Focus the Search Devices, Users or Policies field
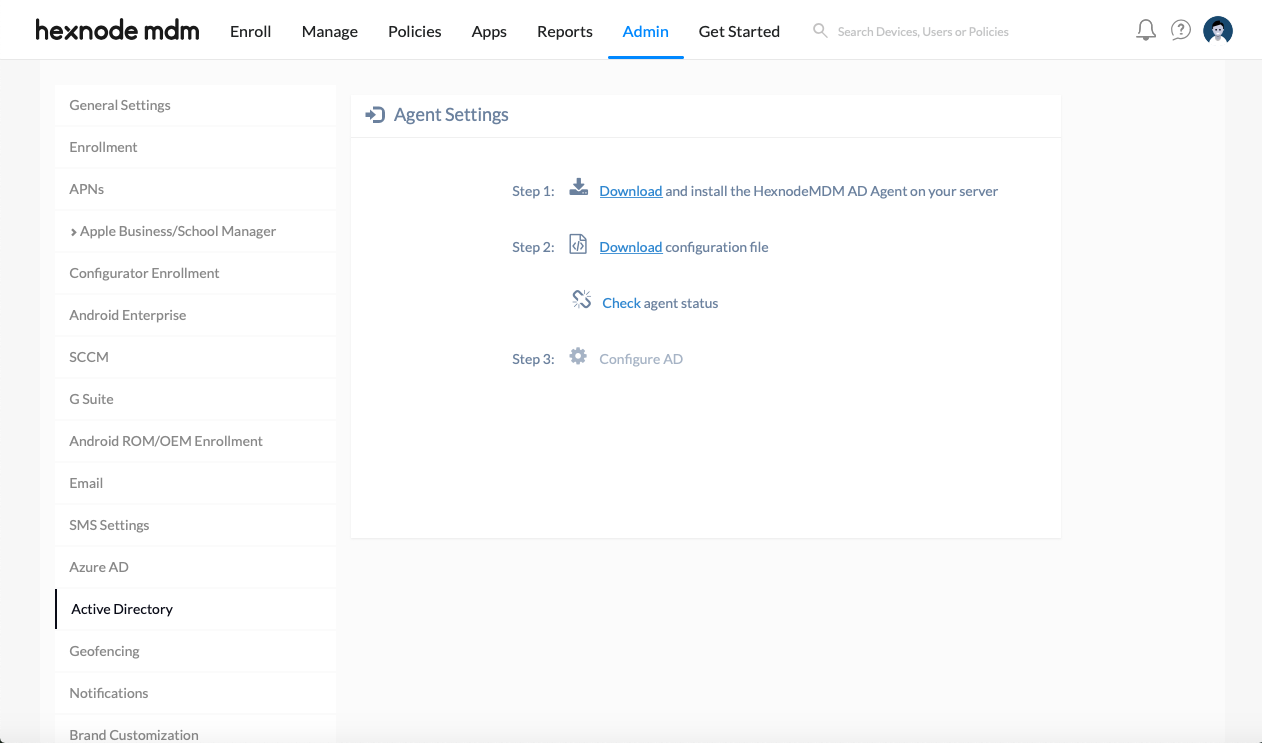The height and width of the screenshot is (743, 1262). (923, 32)
